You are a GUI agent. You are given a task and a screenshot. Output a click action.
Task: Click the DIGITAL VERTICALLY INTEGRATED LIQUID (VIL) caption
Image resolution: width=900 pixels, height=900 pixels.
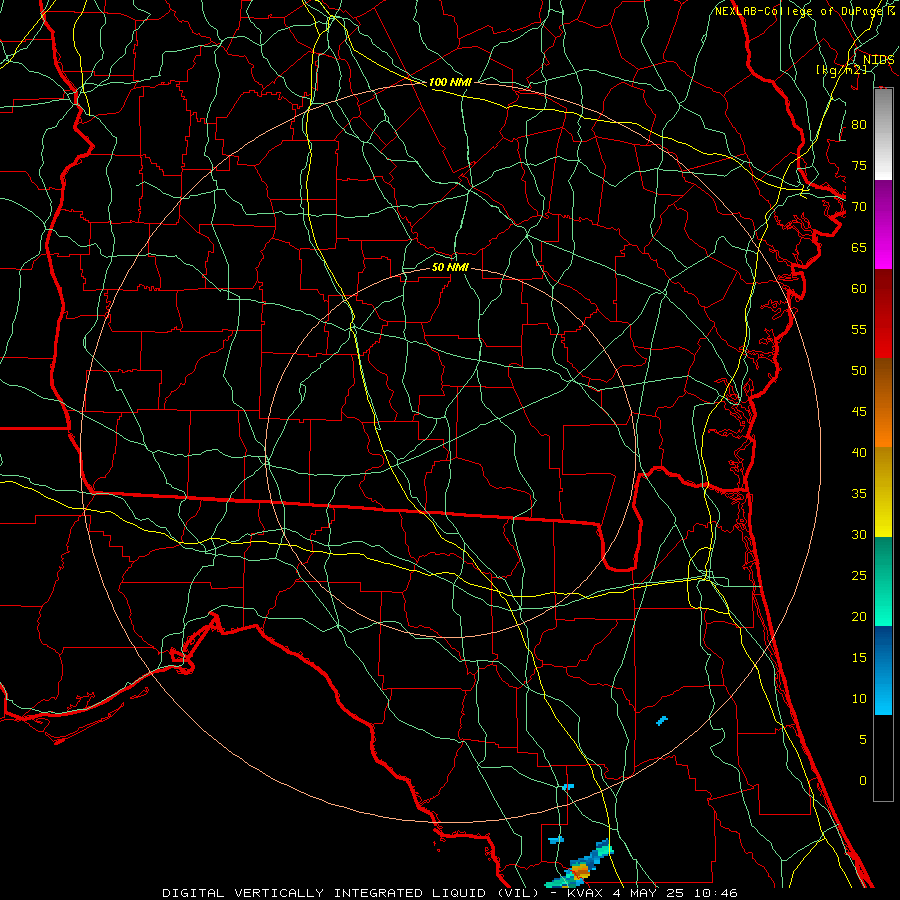(352, 893)
